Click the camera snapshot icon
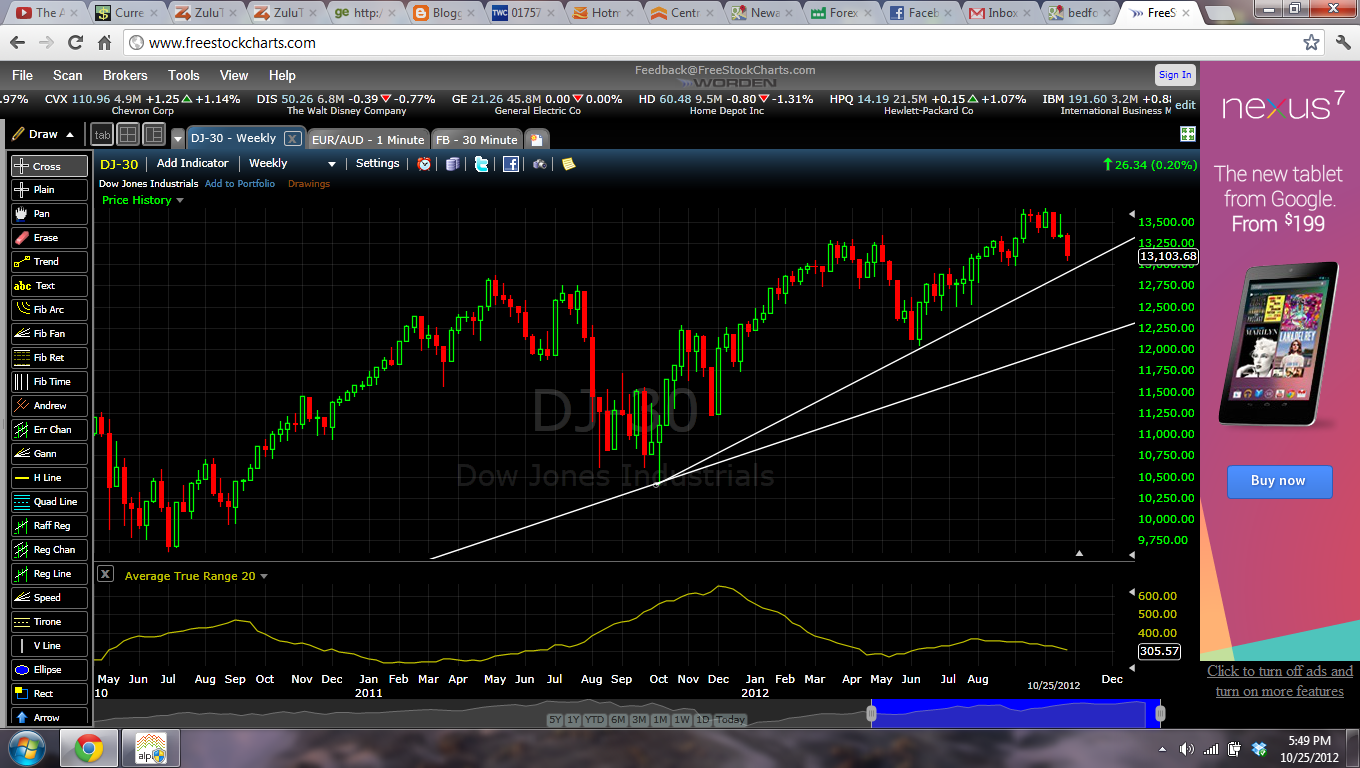The height and width of the screenshot is (768, 1360). [539, 164]
